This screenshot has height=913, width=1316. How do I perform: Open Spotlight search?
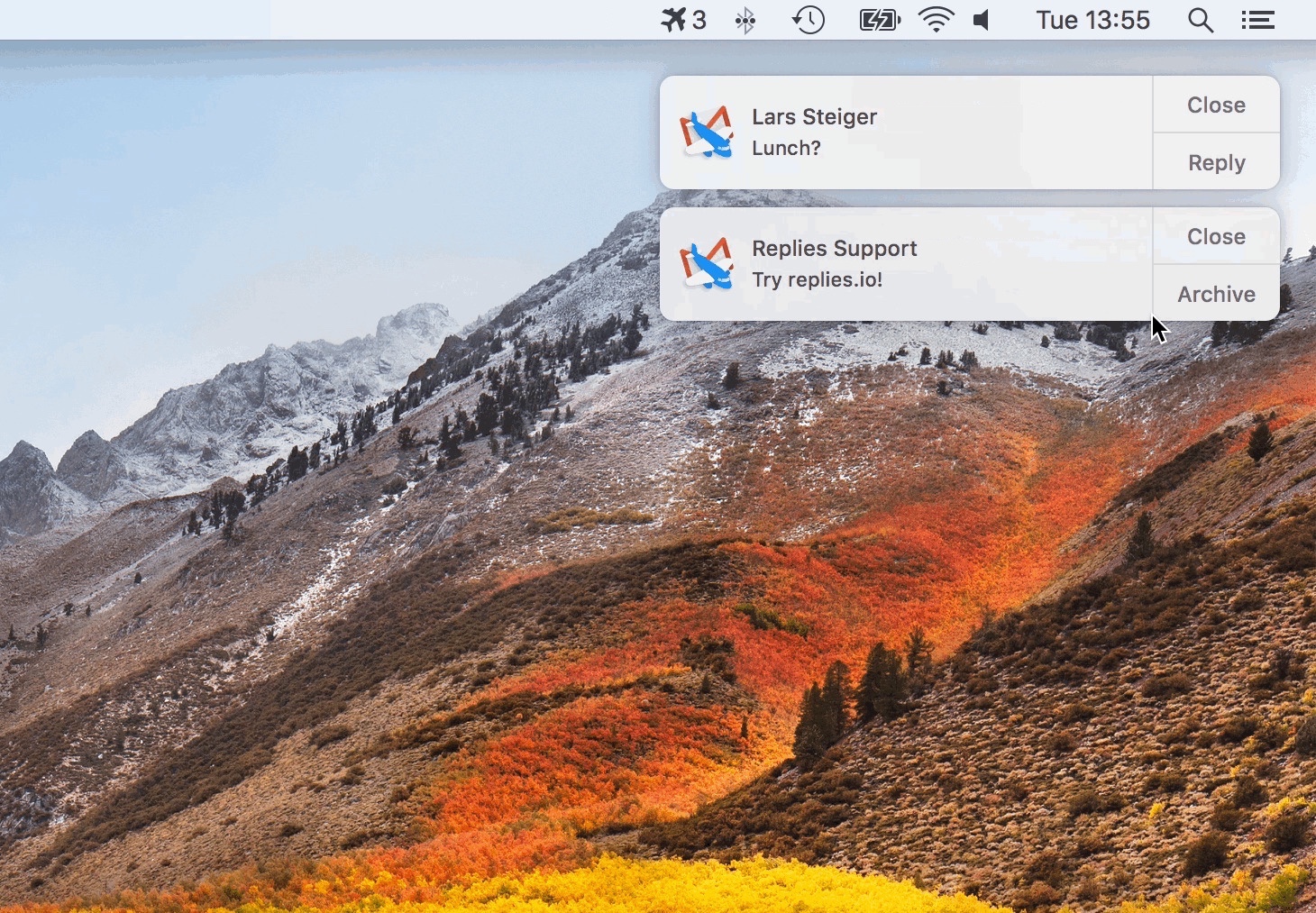(1200, 20)
